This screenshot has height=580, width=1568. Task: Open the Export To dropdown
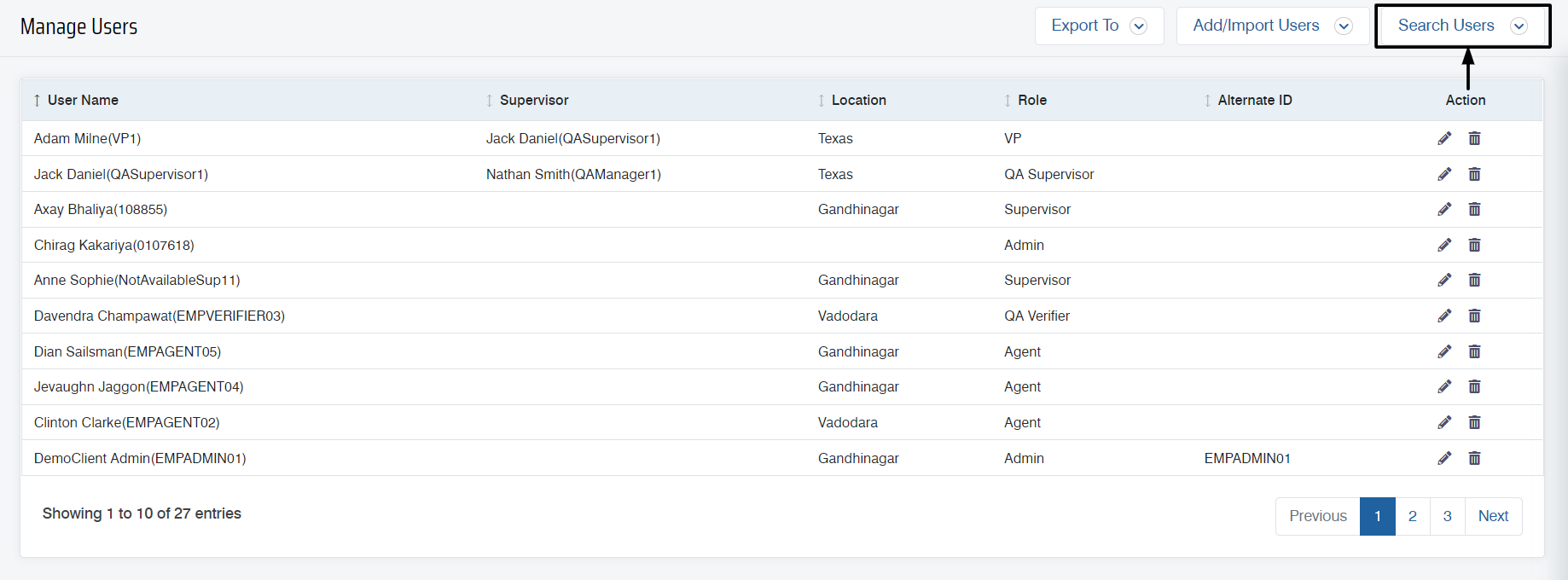click(1099, 26)
